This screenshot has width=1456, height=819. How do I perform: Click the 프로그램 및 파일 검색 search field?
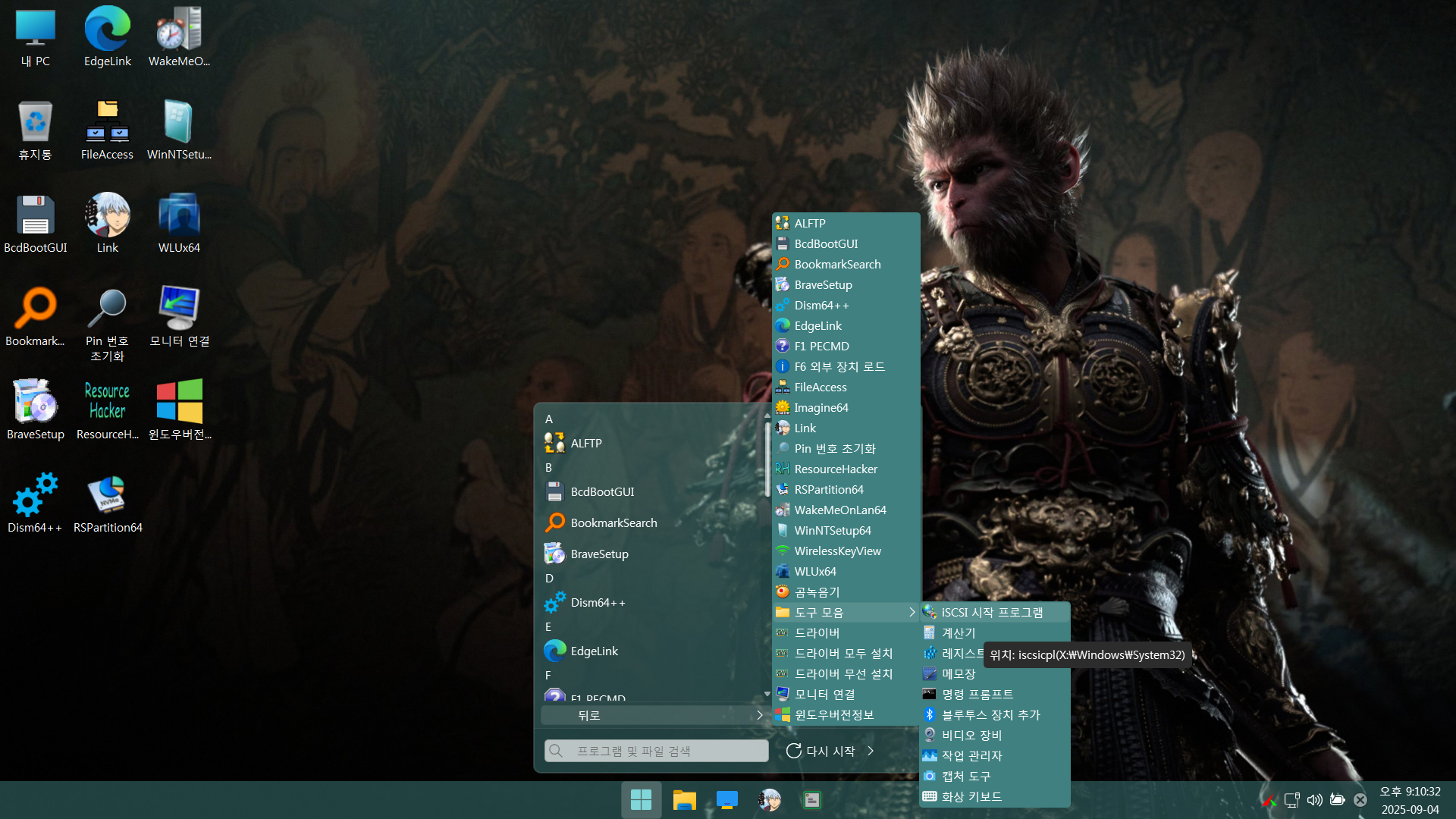click(x=656, y=751)
